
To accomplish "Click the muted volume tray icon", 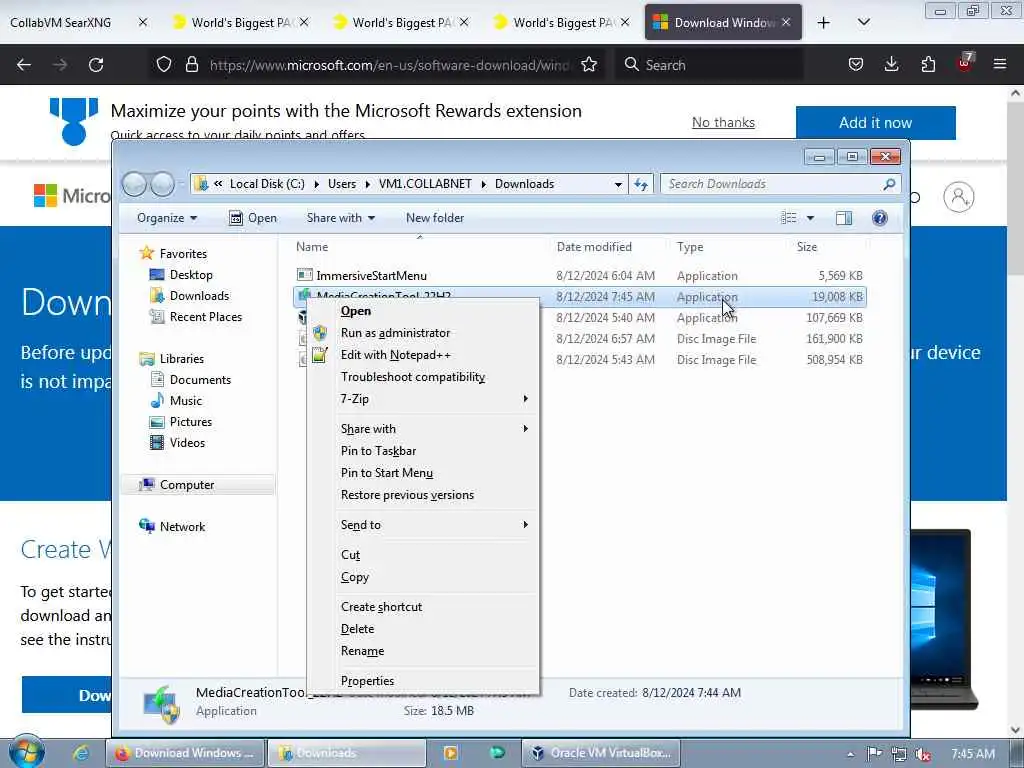I will 923,754.
